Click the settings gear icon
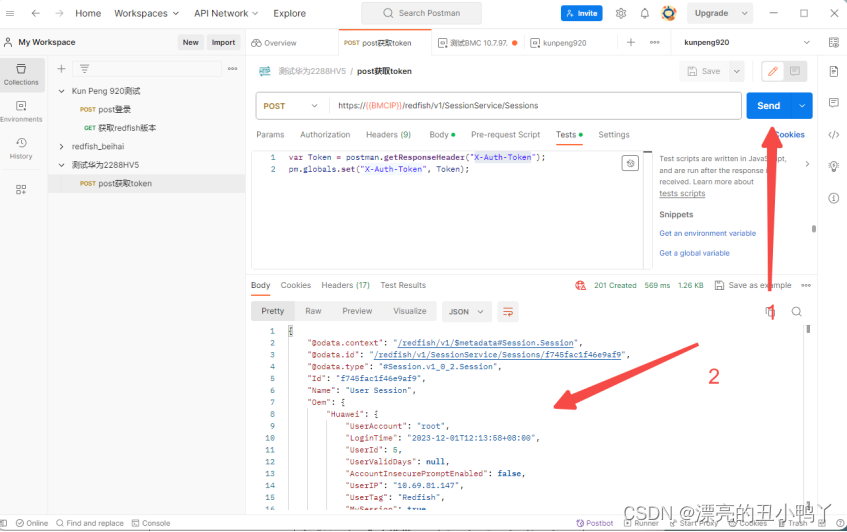 [x=621, y=13]
